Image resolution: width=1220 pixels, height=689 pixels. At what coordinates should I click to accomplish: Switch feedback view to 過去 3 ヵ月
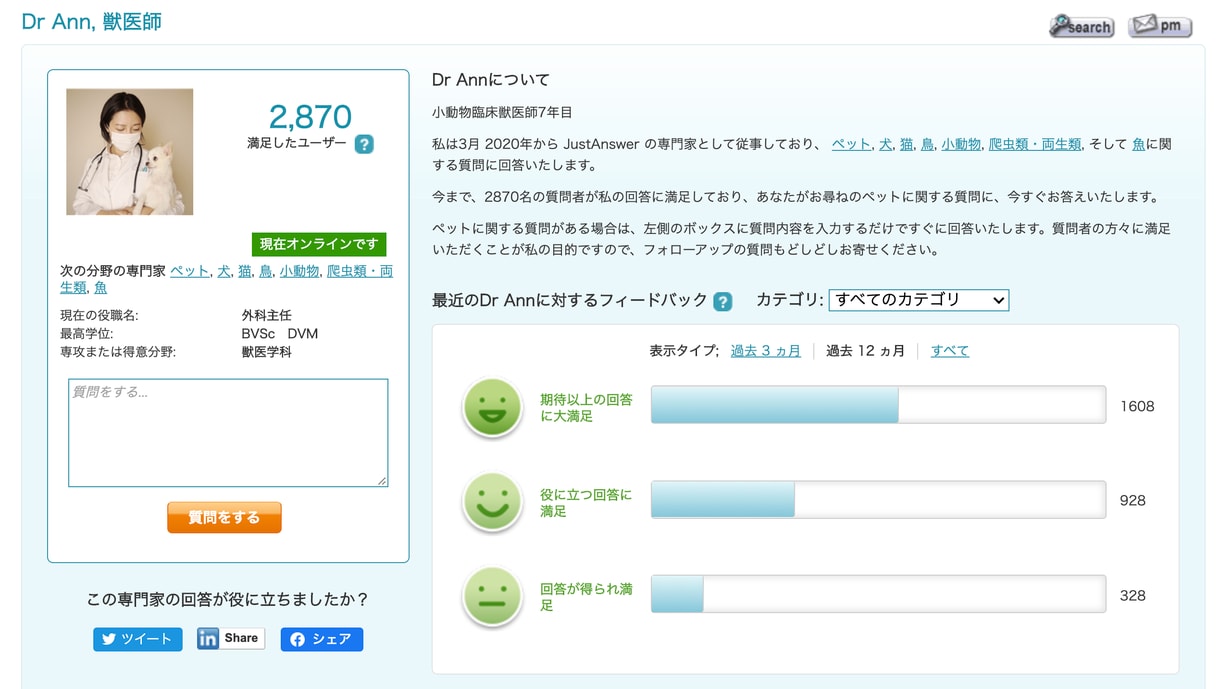pyautogui.click(x=766, y=351)
